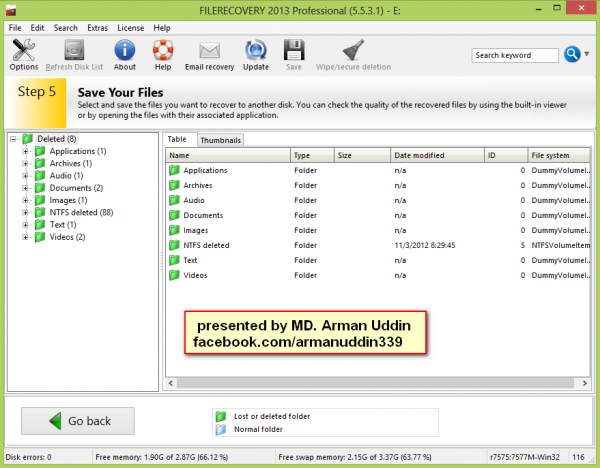Screen dimensions: 600x468
Task: Collapse the Deleted (8) root node
Action: (x=13, y=139)
